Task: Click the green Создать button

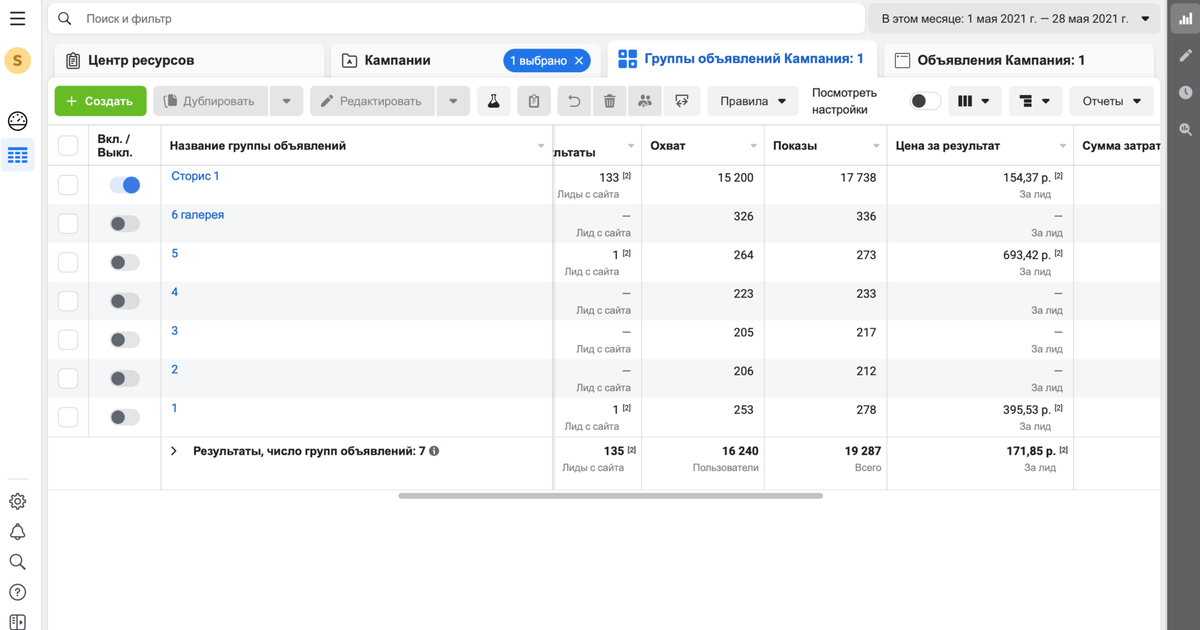Action: tap(100, 101)
